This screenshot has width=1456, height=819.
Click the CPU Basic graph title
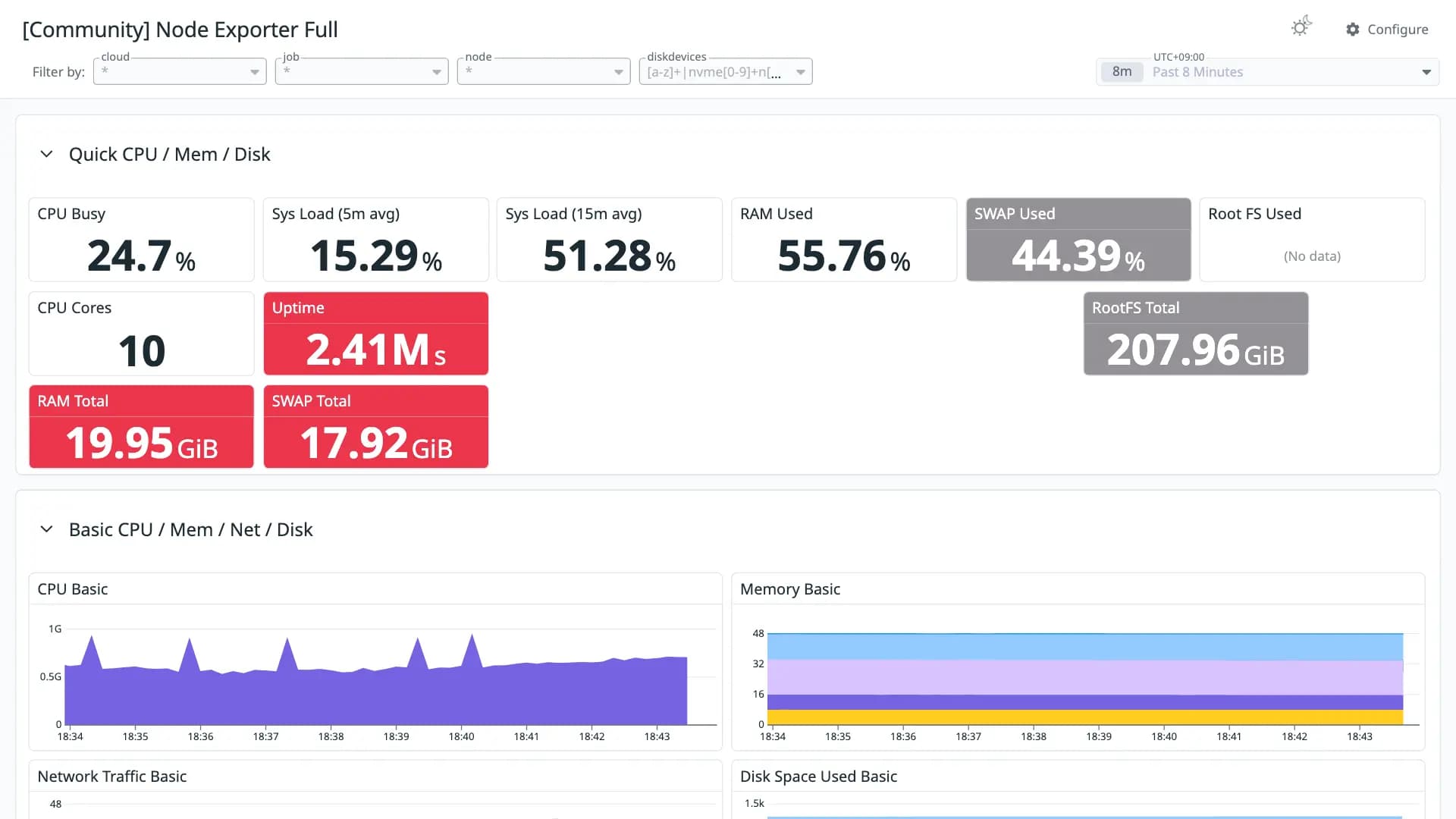(x=73, y=589)
